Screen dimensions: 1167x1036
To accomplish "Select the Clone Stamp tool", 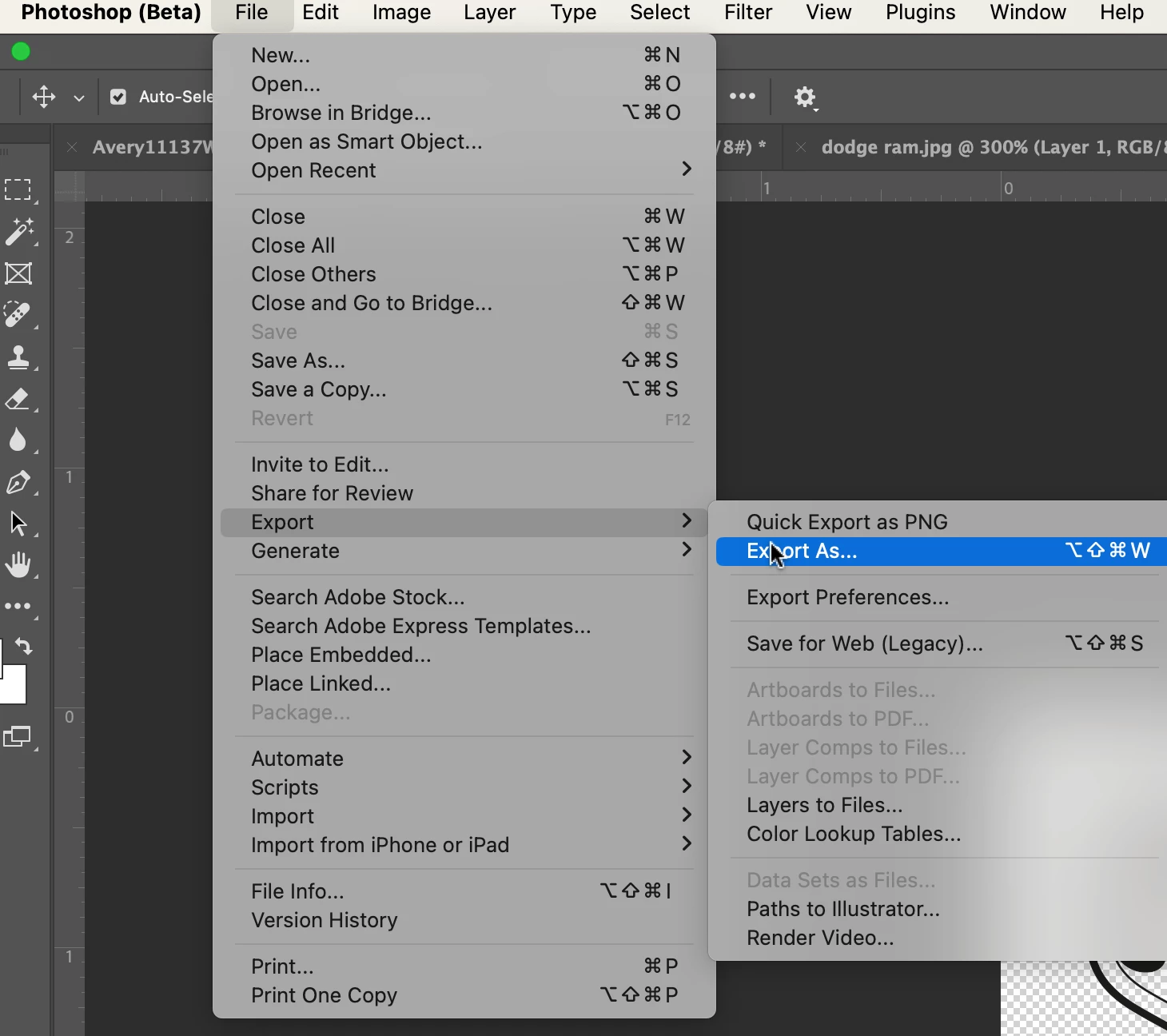I will tap(18, 357).
